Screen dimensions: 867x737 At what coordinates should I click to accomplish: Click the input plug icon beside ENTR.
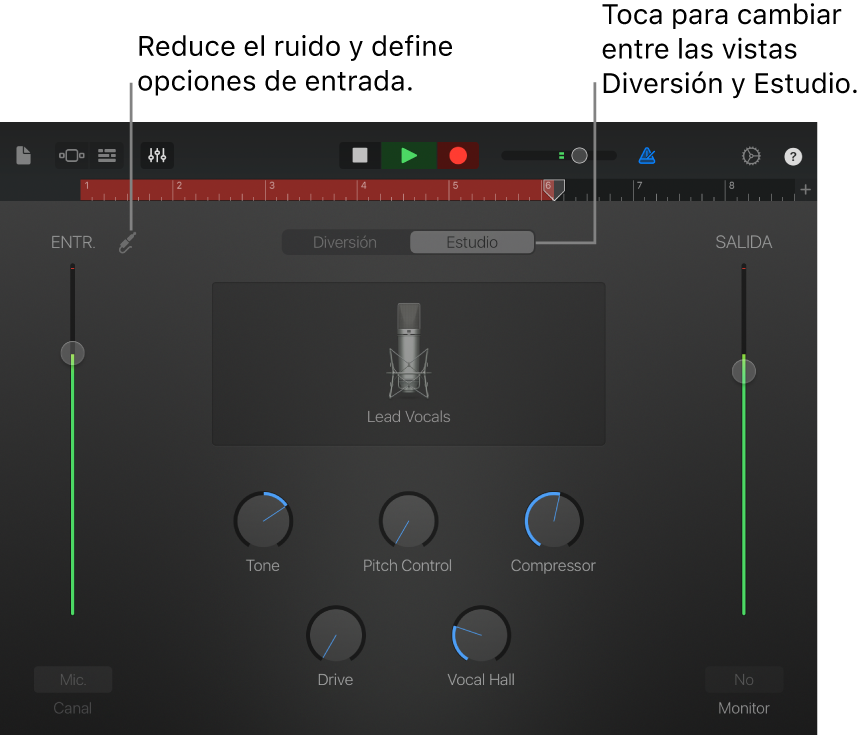tap(127, 241)
